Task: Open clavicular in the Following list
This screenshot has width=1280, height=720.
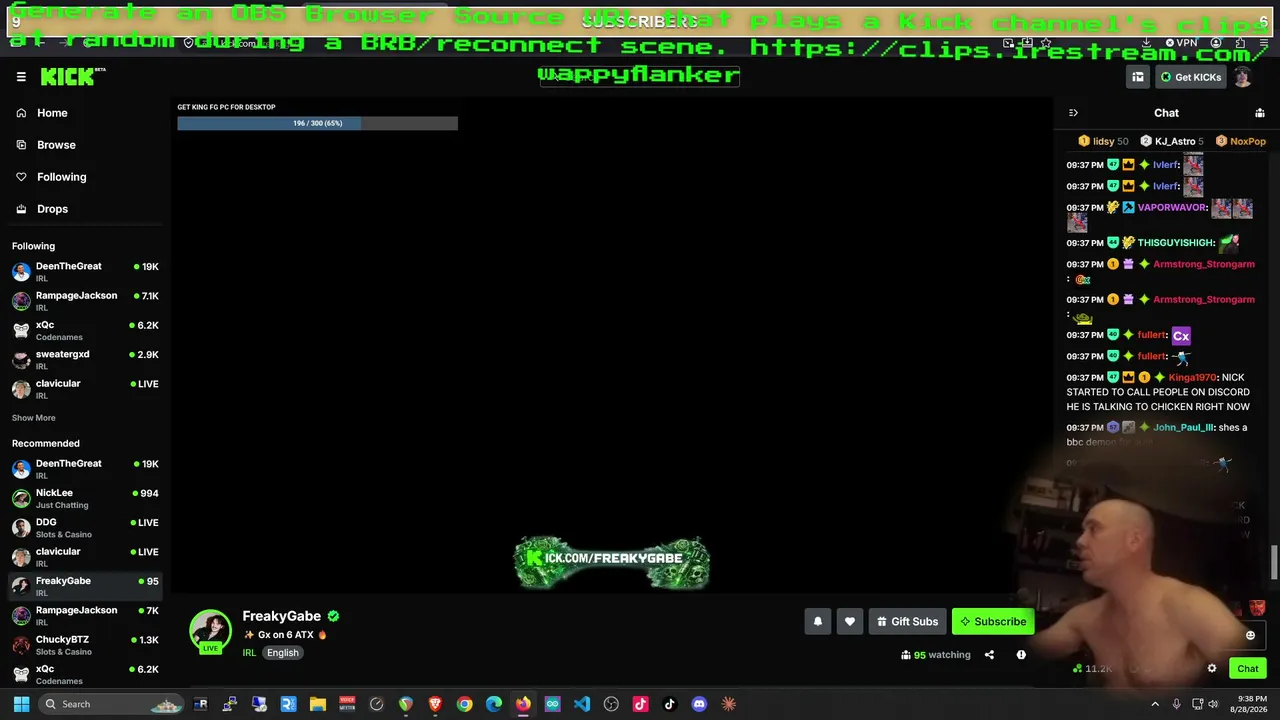Action: click(x=86, y=389)
